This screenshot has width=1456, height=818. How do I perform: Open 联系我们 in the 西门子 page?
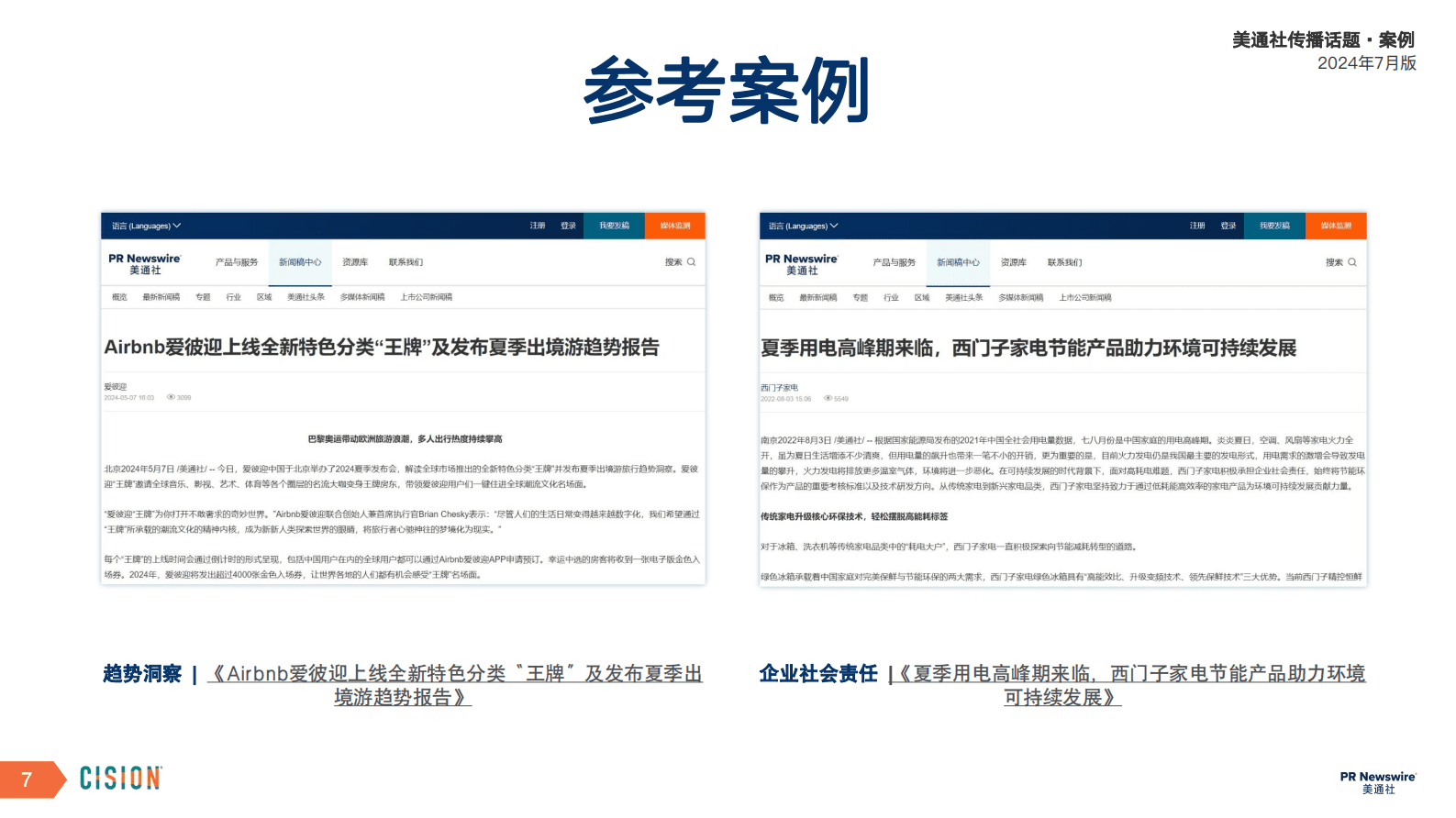1064,262
